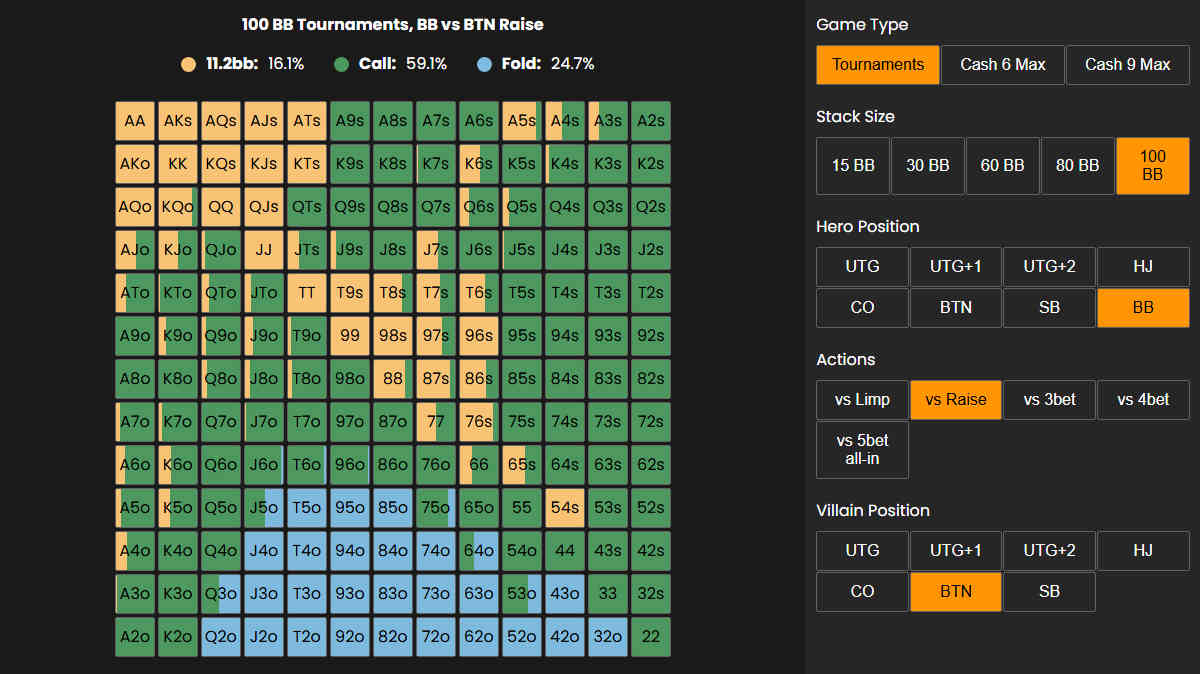This screenshot has height=674, width=1200.
Task: Select the vs 4bet action
Action: click(x=1143, y=399)
